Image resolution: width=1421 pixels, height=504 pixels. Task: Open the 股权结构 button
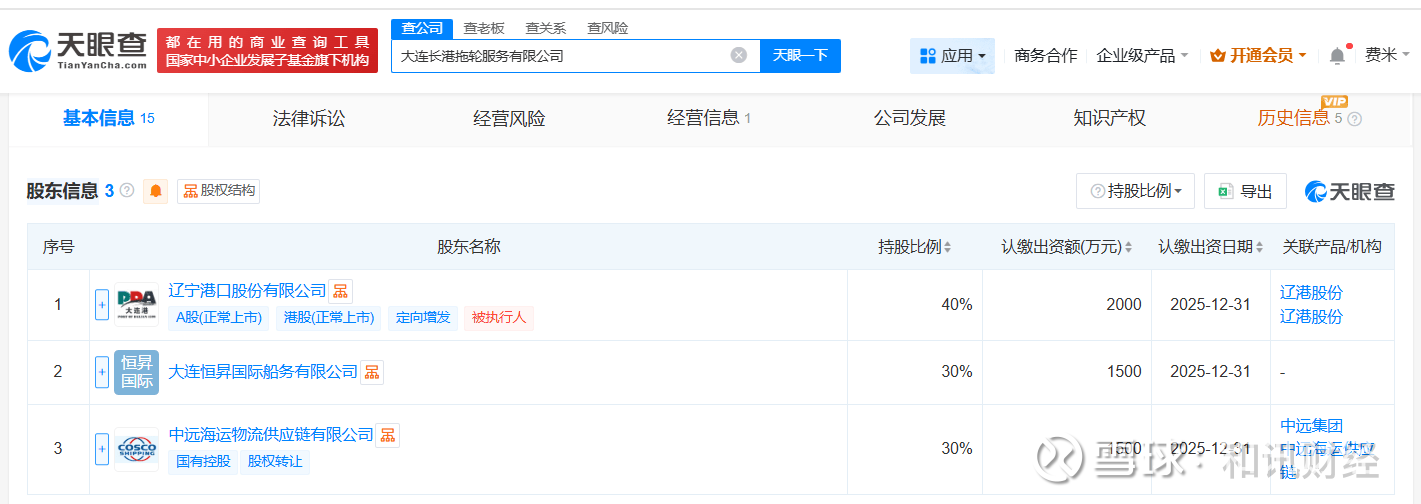point(218,191)
